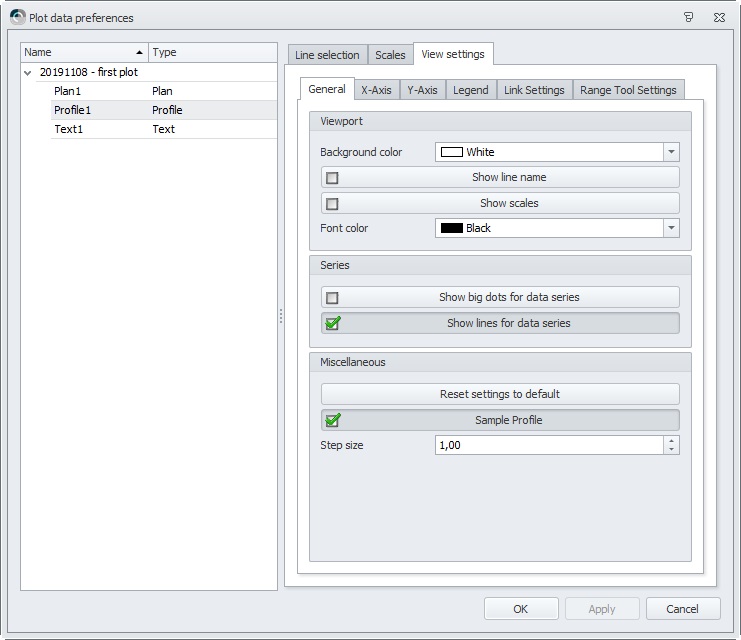Click the Apply button
The image size is (741, 640).
(x=602, y=609)
